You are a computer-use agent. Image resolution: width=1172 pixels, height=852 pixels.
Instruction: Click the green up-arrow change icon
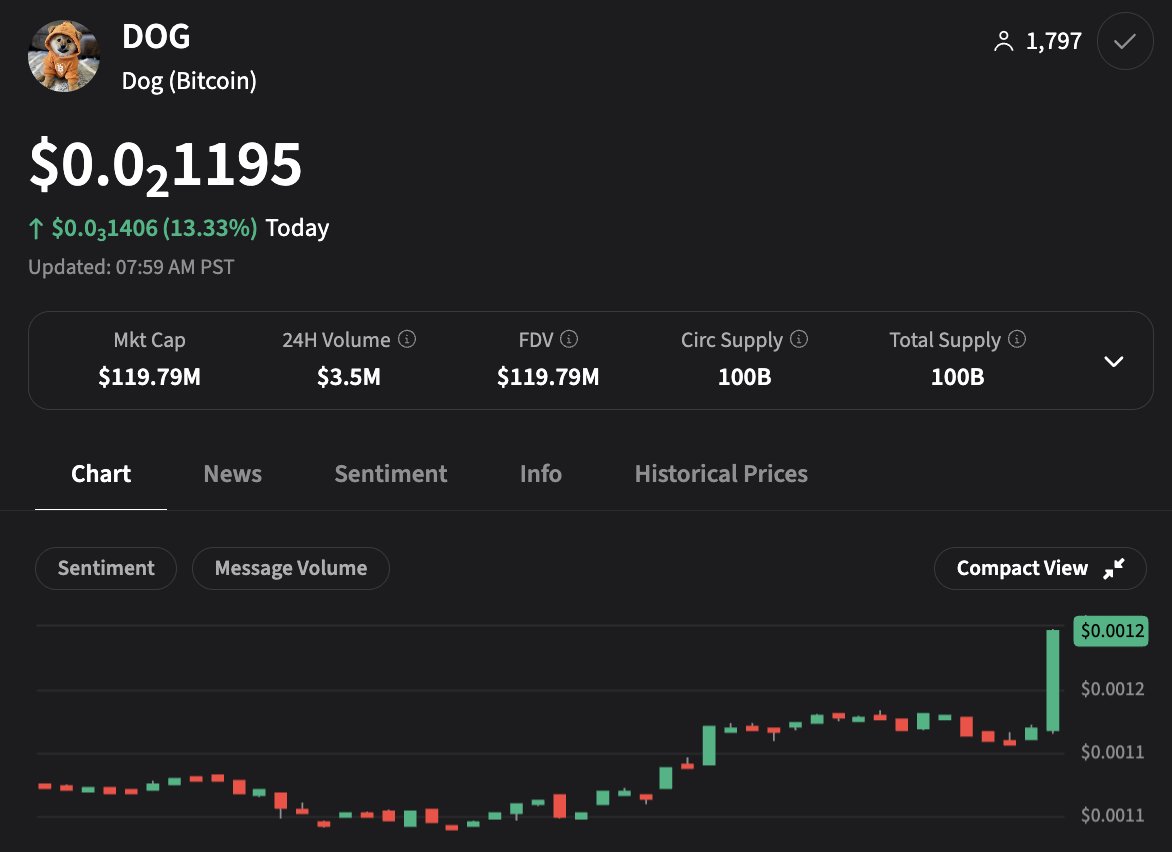36,228
